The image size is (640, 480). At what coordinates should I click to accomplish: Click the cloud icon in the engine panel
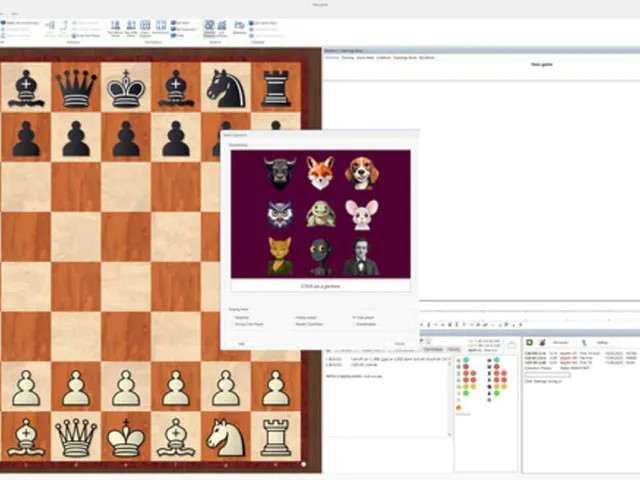(511, 345)
